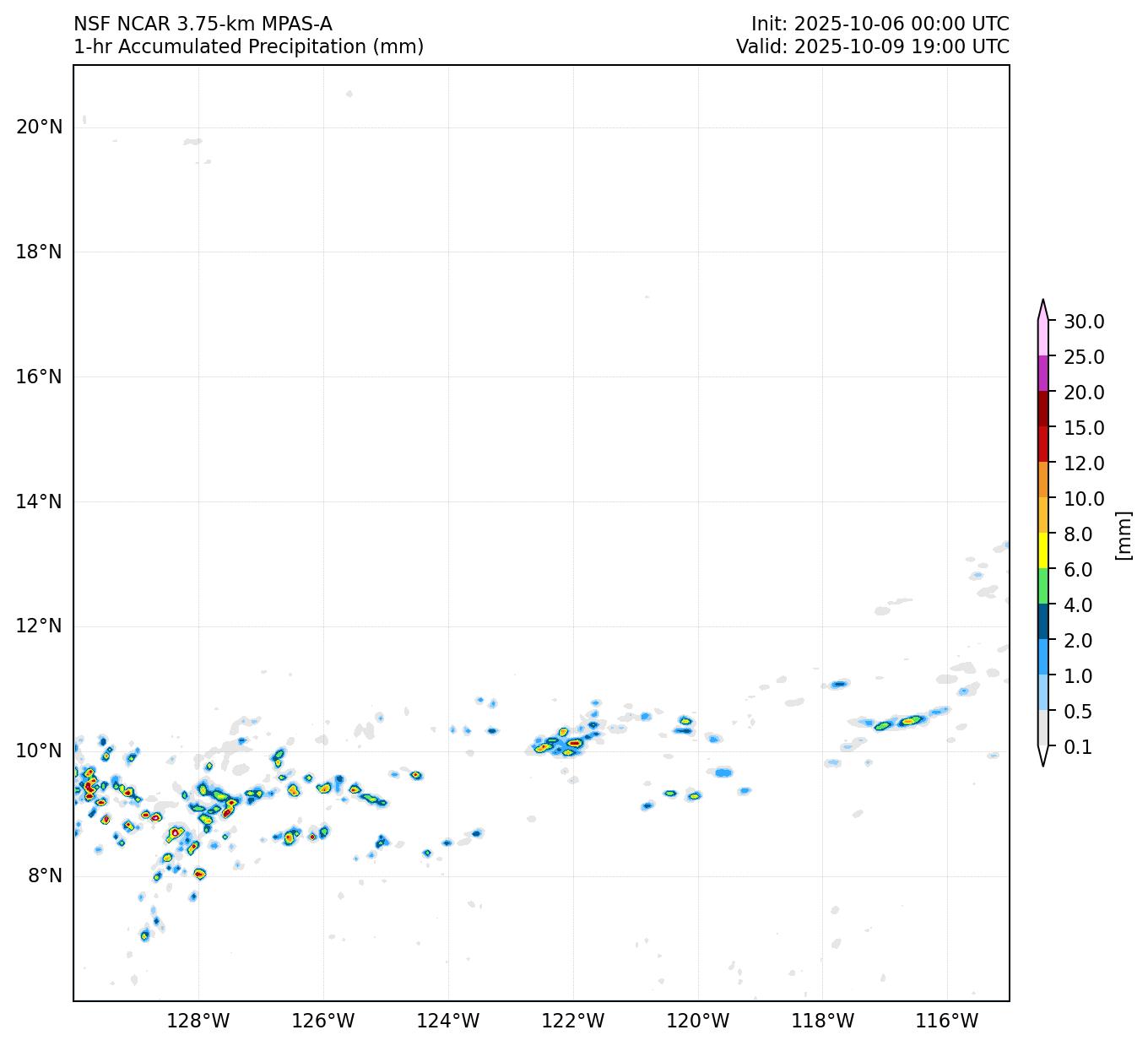Select the 0.1 colorbar tick label

click(1078, 747)
